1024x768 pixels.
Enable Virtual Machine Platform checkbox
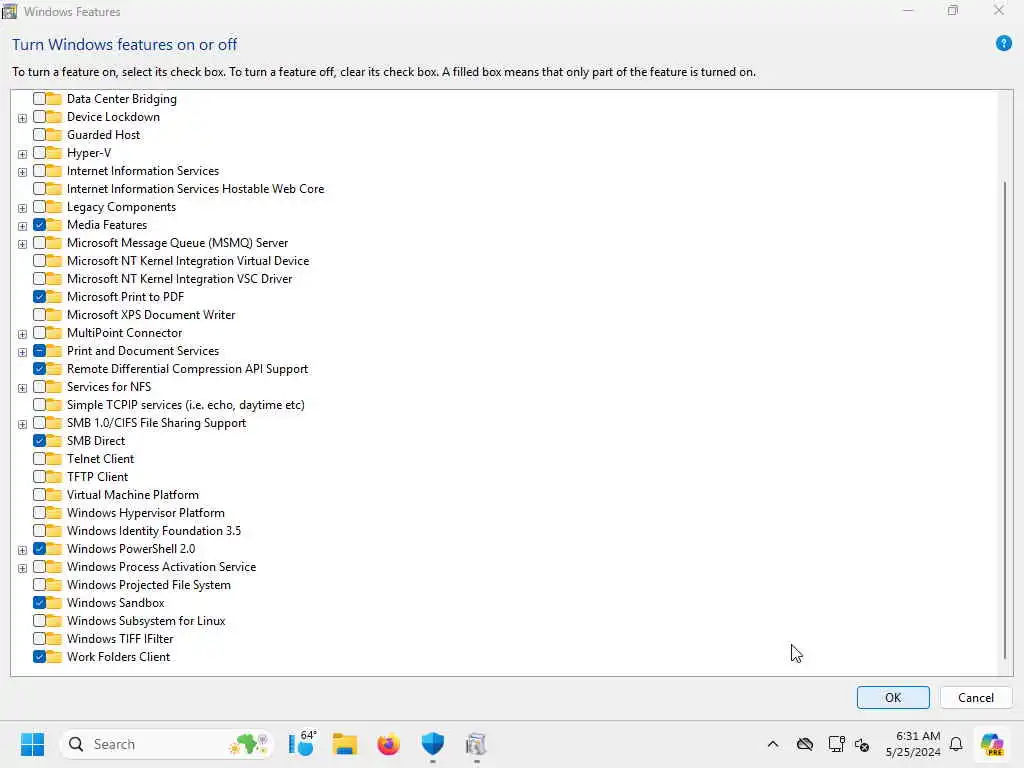39,494
